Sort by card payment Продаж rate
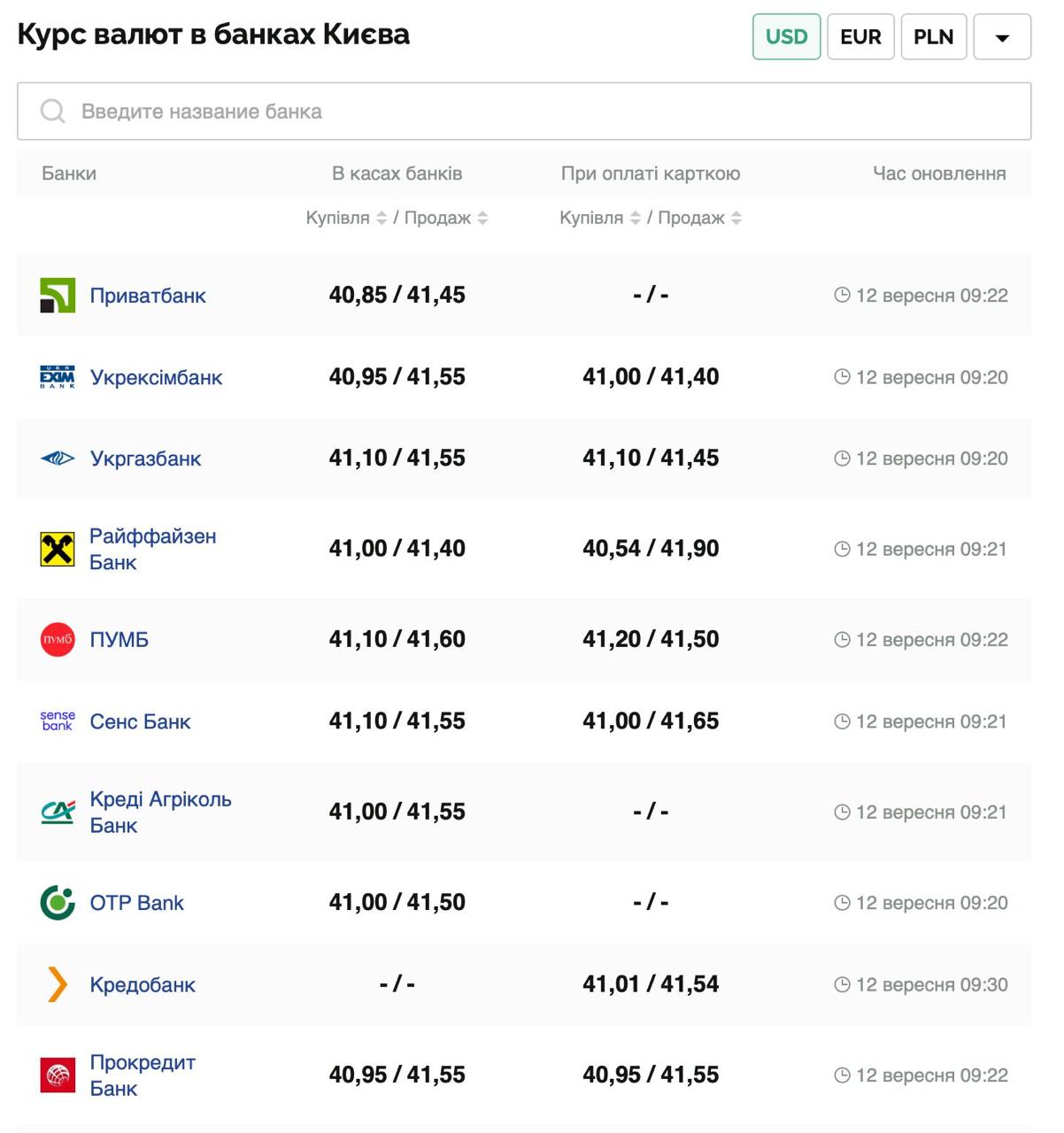 coord(736,218)
